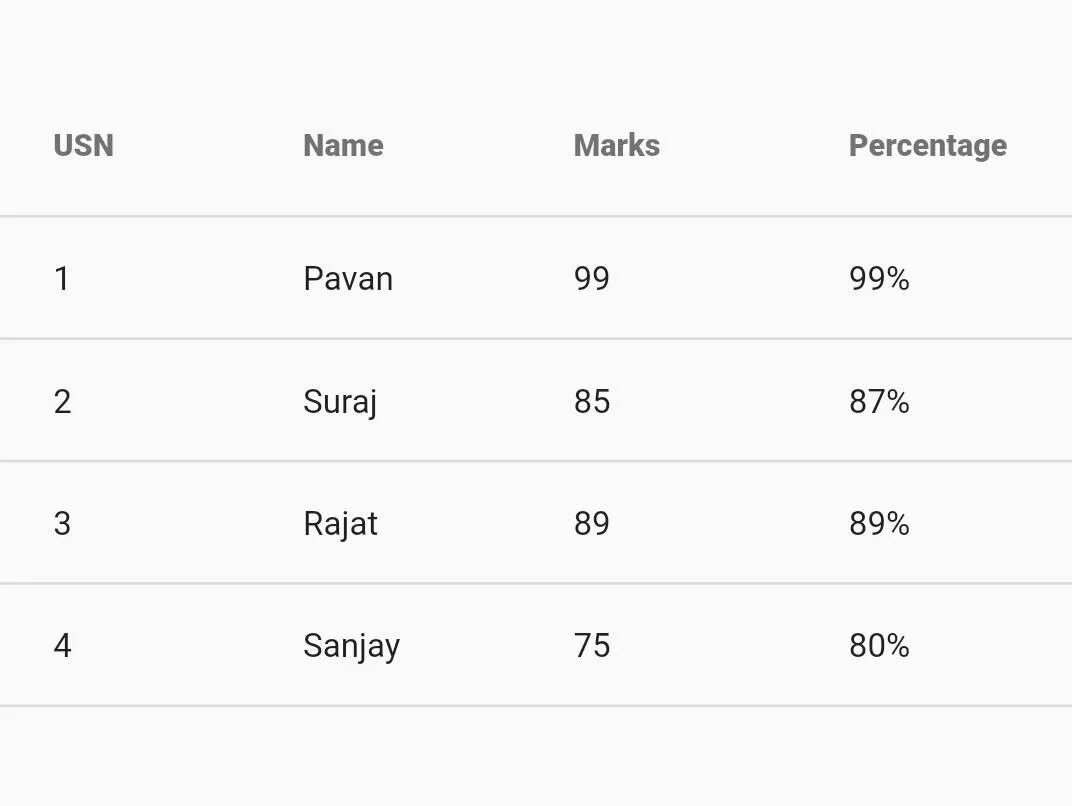Click the name Rajat
1072x806 pixels.
pyautogui.click(x=340, y=524)
